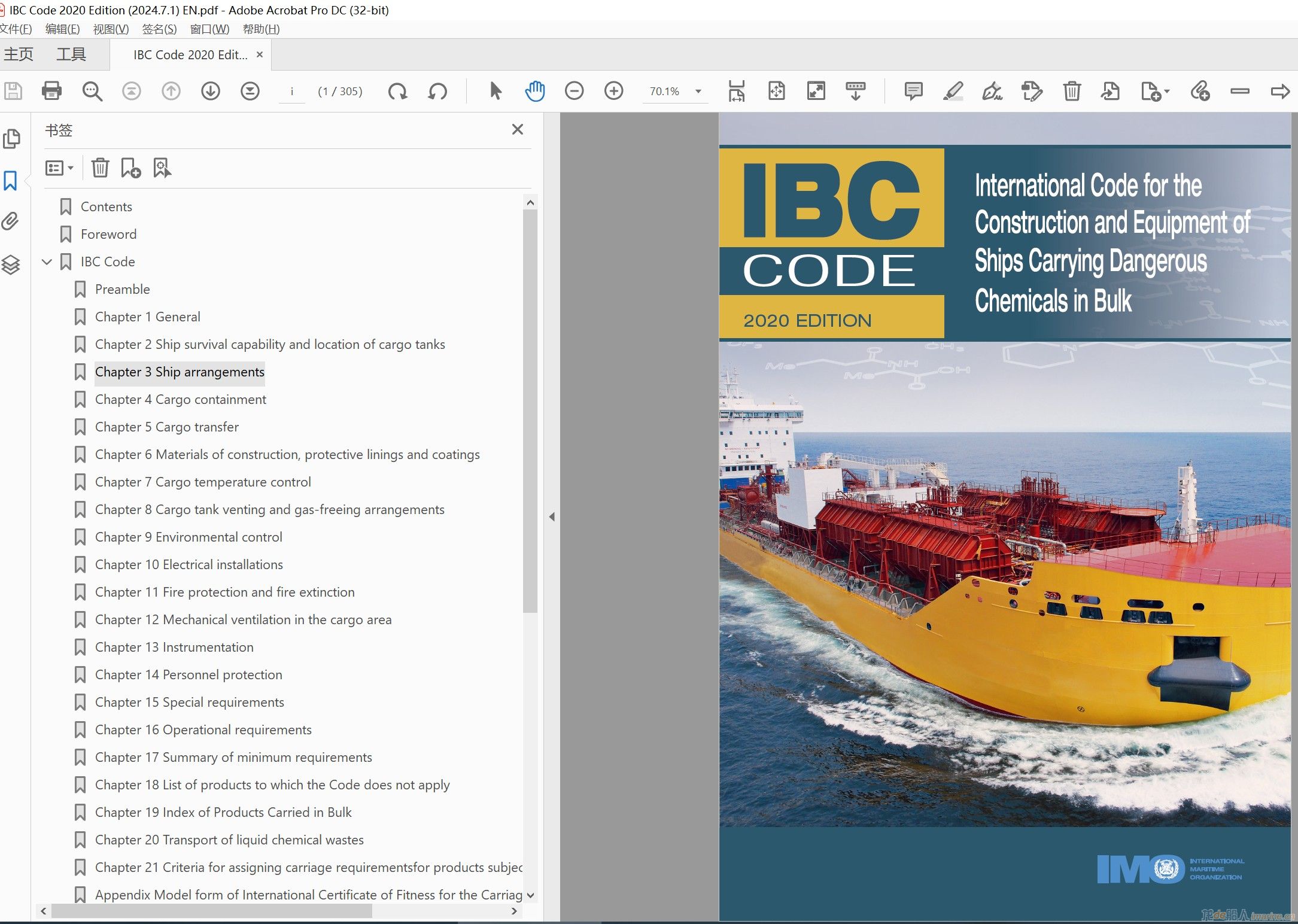The height and width of the screenshot is (924, 1298).
Task: Open the layers panel
Action: (x=11, y=265)
